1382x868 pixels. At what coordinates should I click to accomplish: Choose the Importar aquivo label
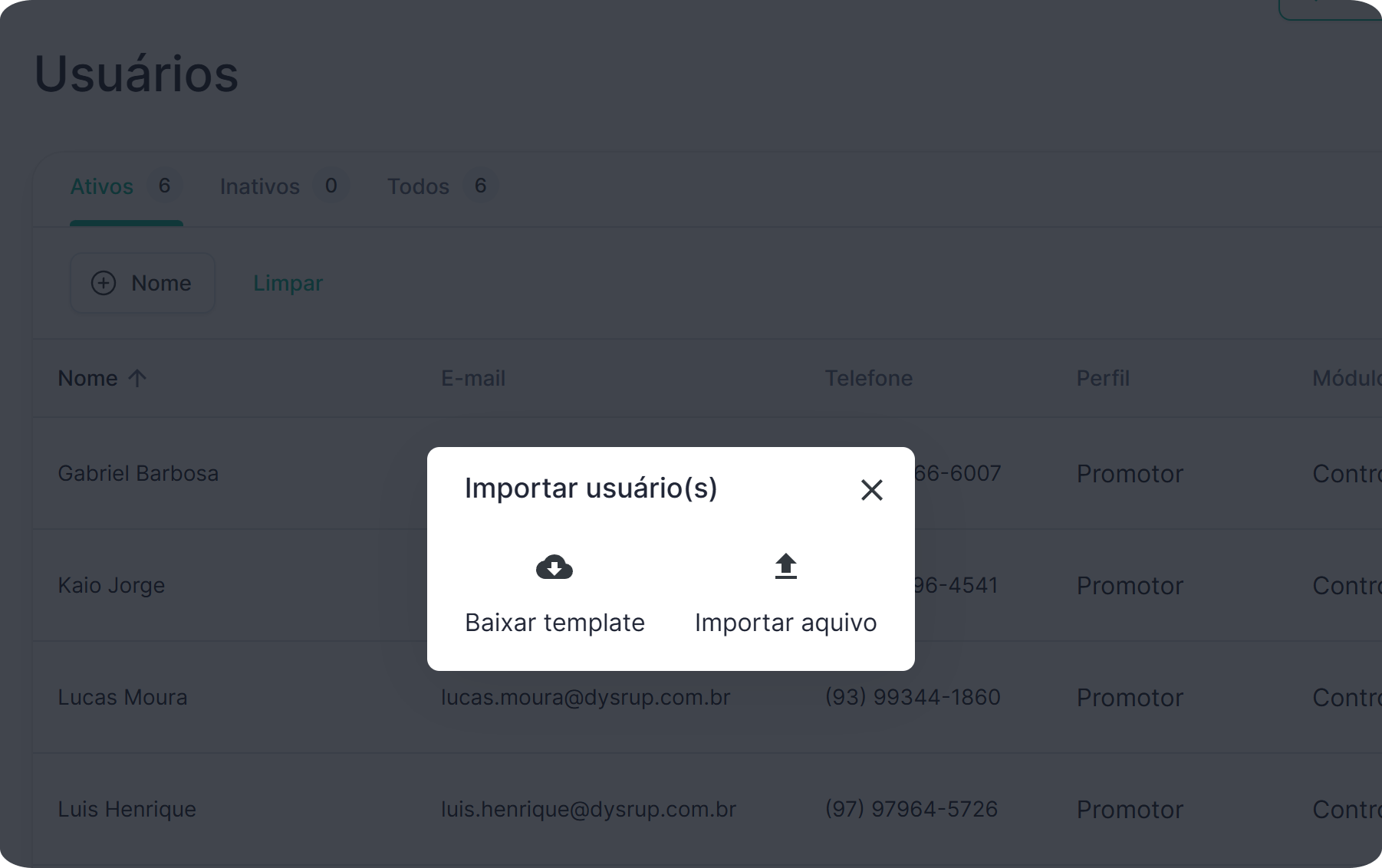pos(786,623)
